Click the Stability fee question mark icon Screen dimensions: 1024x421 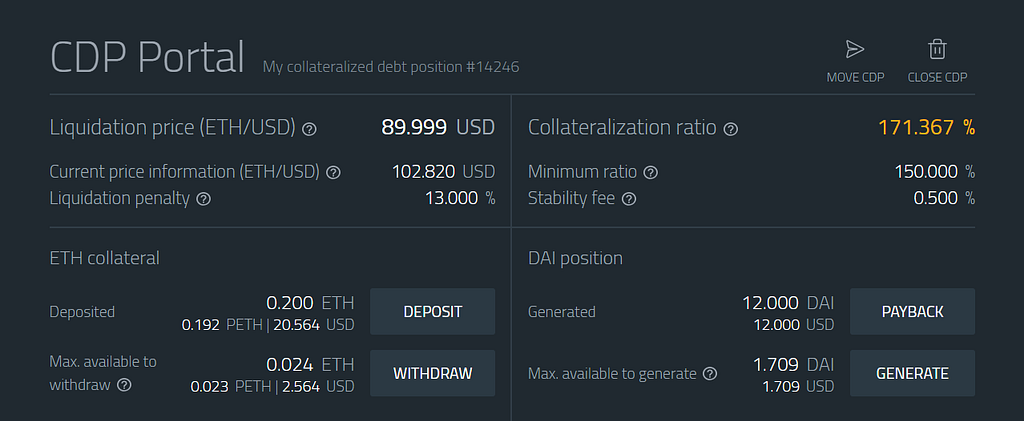(629, 199)
